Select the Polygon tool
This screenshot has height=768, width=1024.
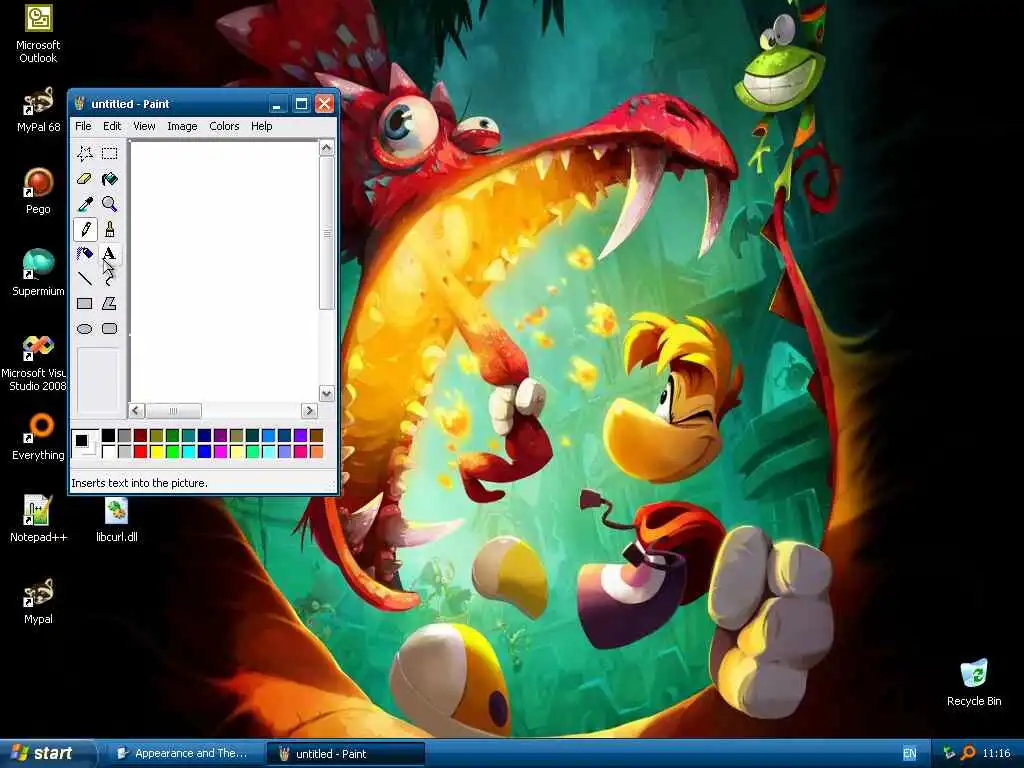point(110,304)
